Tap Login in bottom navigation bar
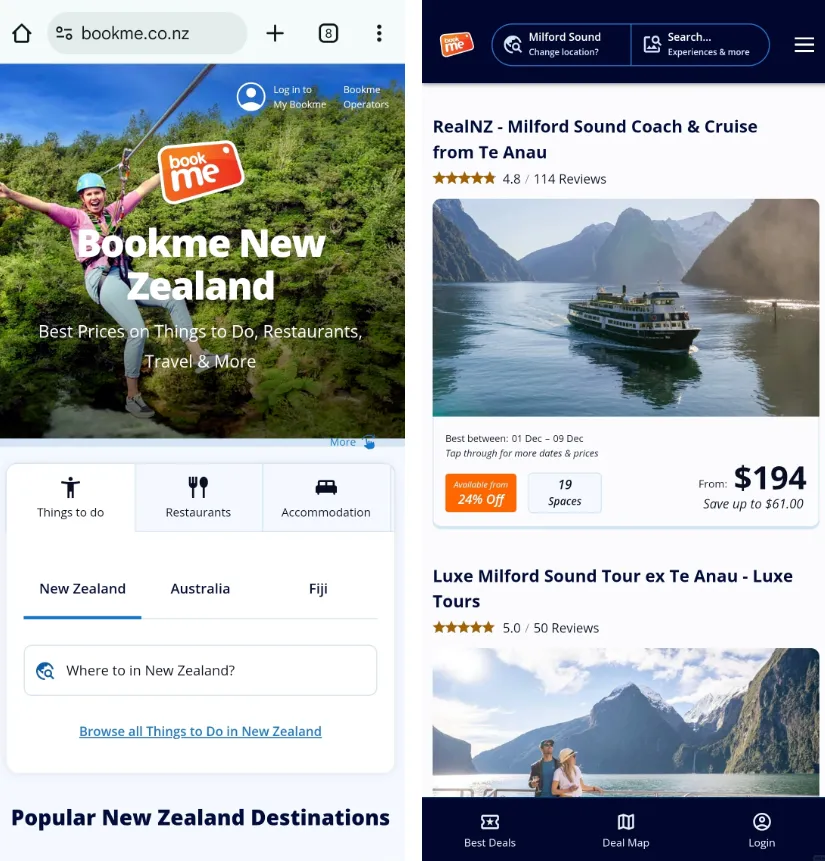825x861 pixels. (762, 831)
